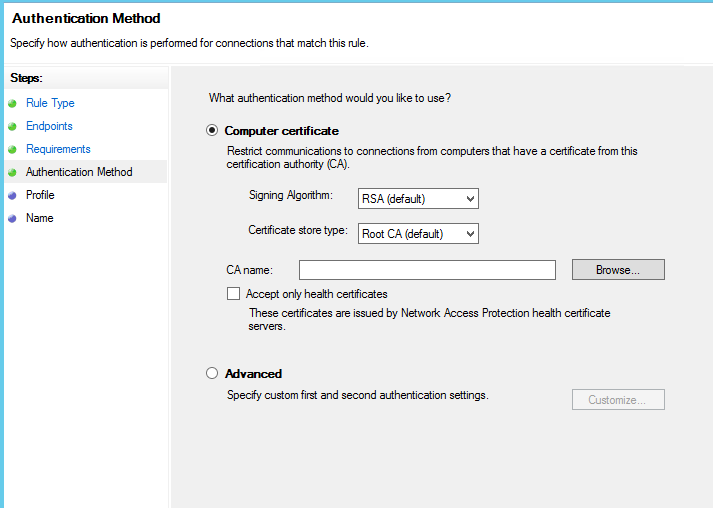Open the Certificate store type dropdown
Screen dimensions: 713x508
[417, 234]
